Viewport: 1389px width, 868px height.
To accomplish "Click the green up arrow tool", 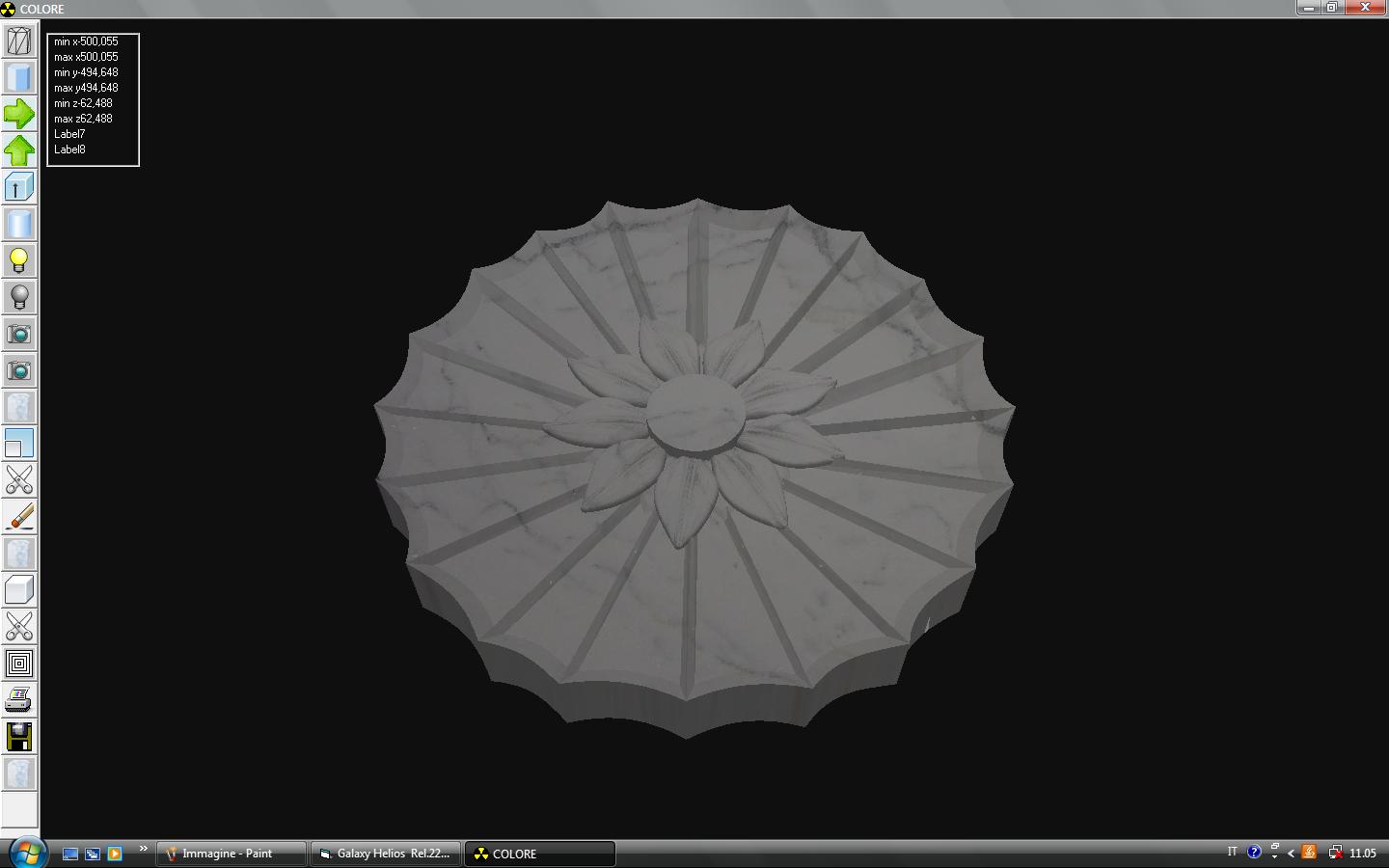I will (x=19, y=150).
